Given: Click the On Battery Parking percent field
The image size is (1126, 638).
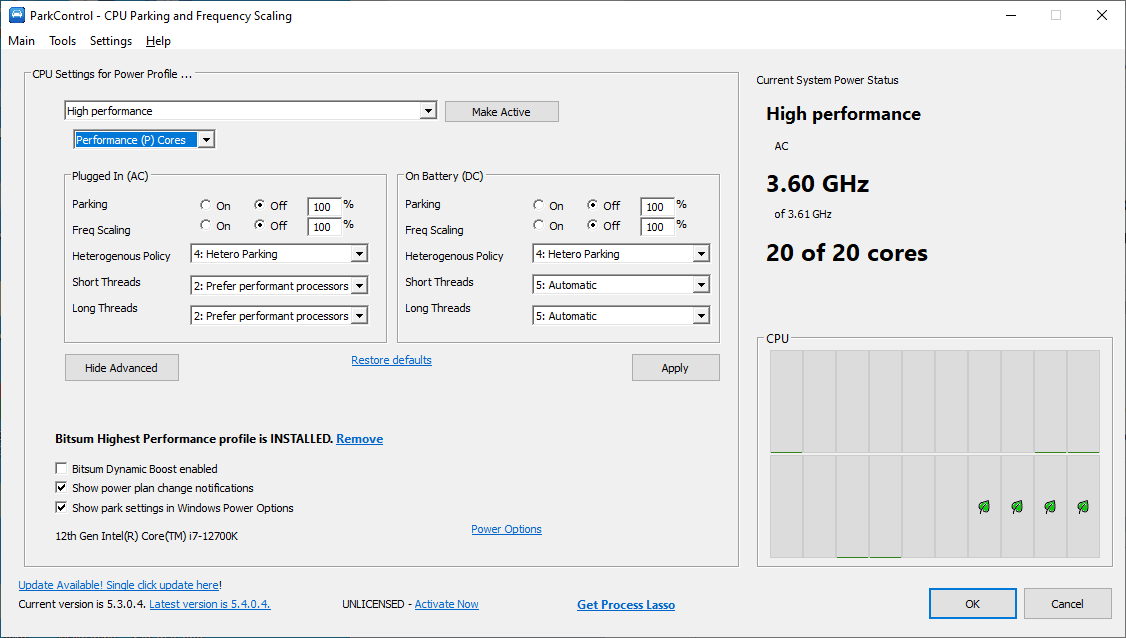Looking at the screenshot, I should pos(657,207).
